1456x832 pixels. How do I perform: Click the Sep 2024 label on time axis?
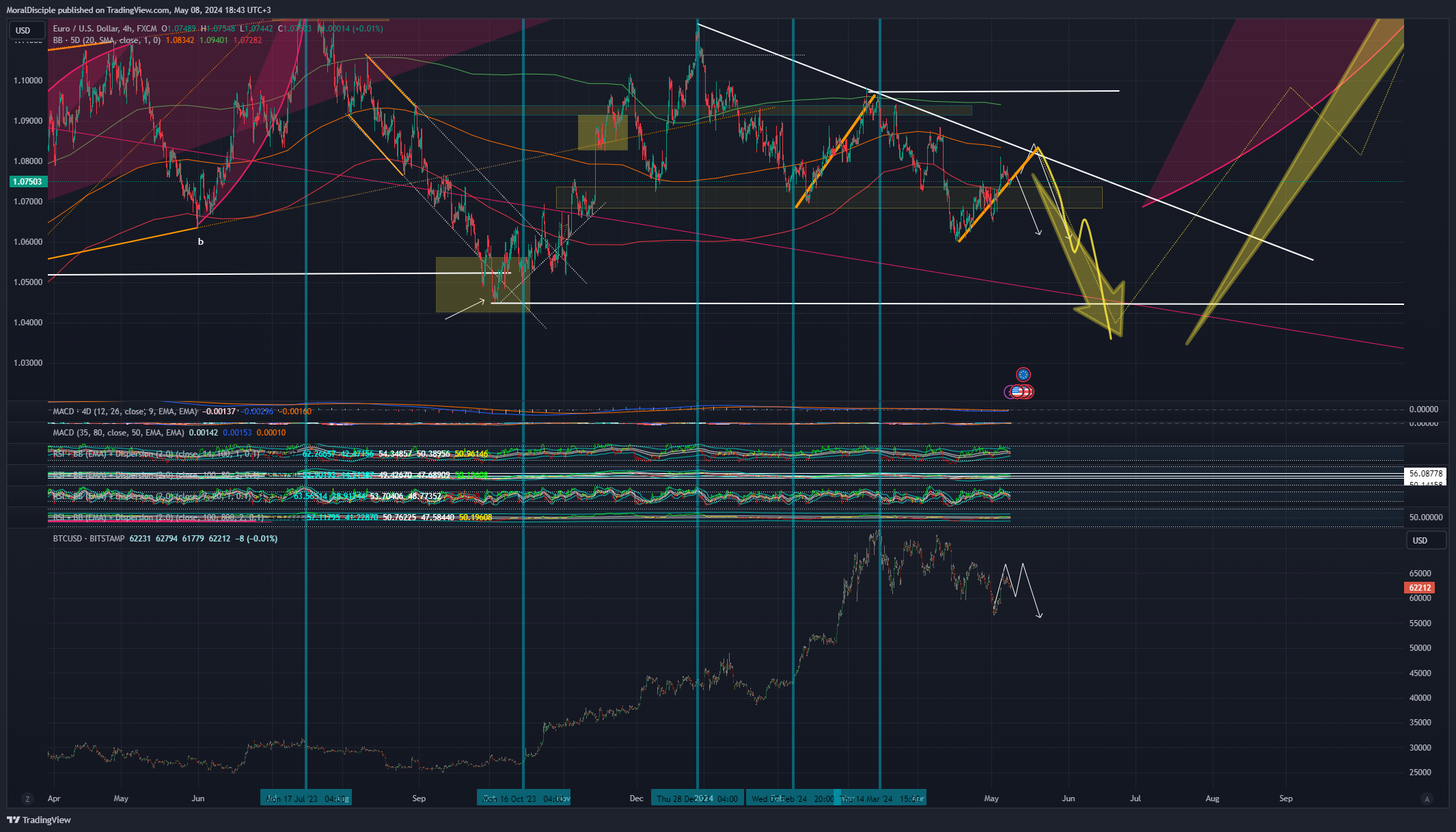click(1286, 799)
